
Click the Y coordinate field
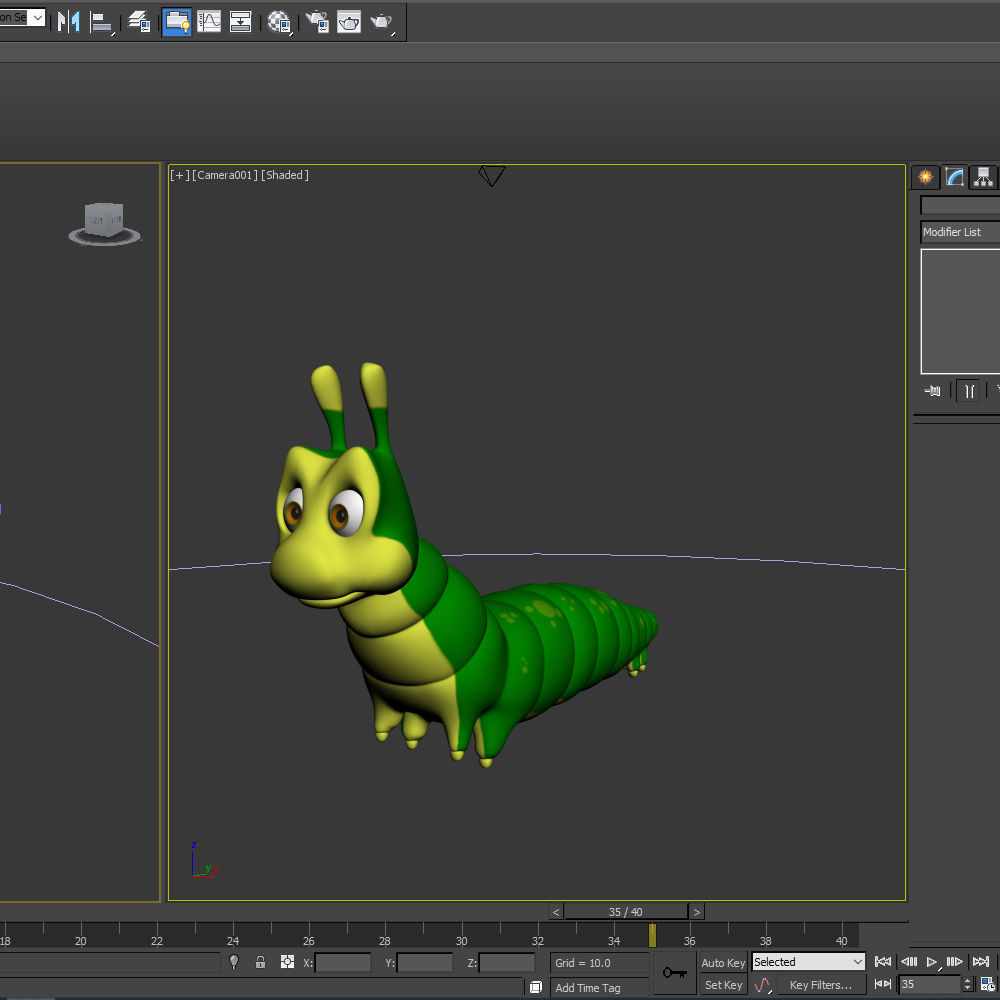(x=425, y=962)
